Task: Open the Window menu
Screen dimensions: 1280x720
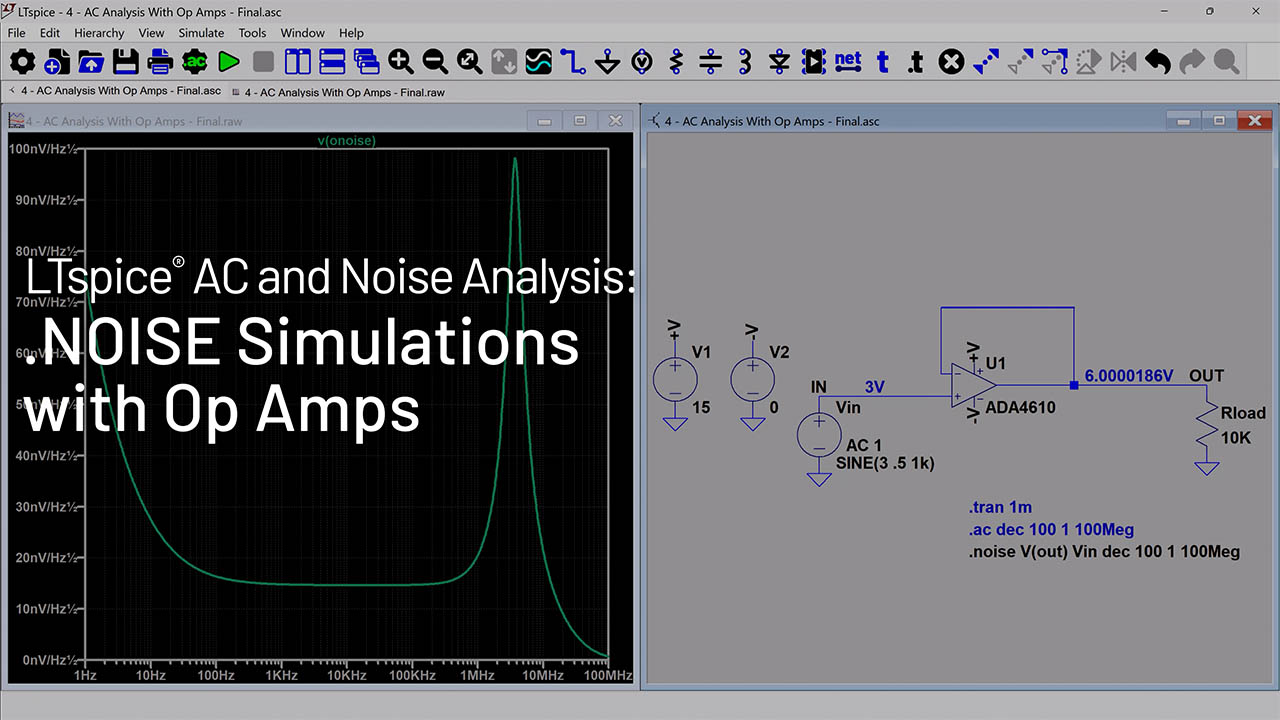Action: tap(302, 33)
